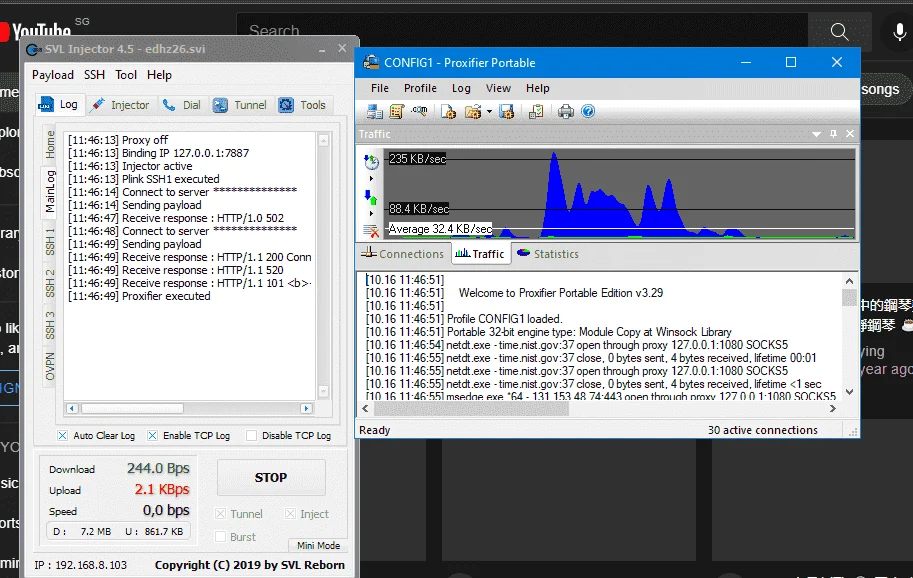Click the Proxifier log vertical scroll down arrow
Image resolution: width=913 pixels, height=578 pixels.
[850, 392]
